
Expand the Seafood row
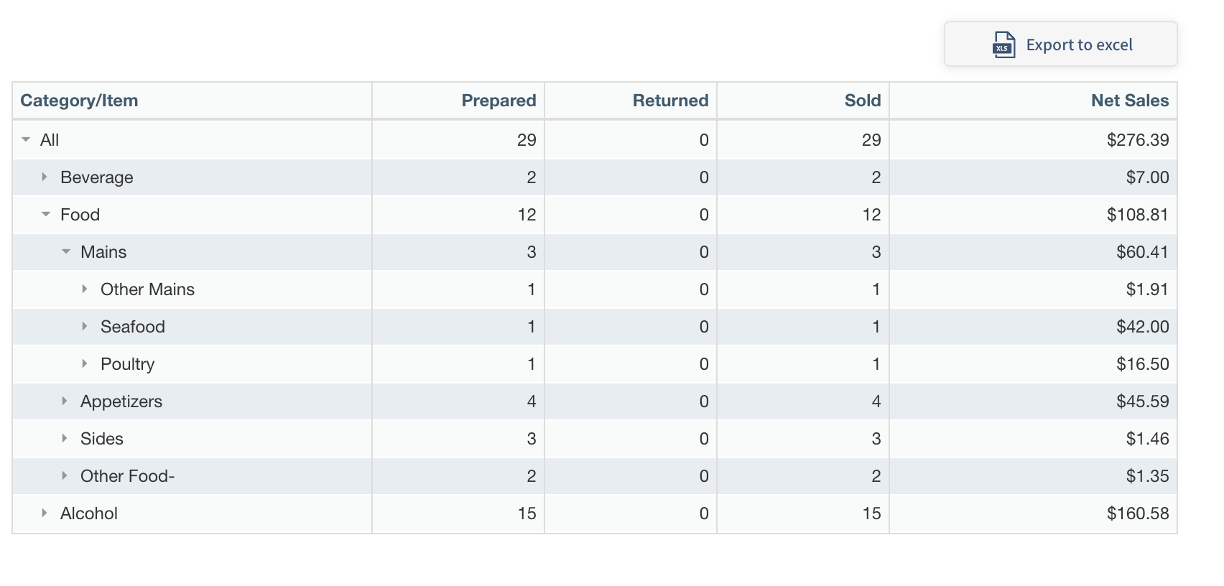tap(85, 327)
